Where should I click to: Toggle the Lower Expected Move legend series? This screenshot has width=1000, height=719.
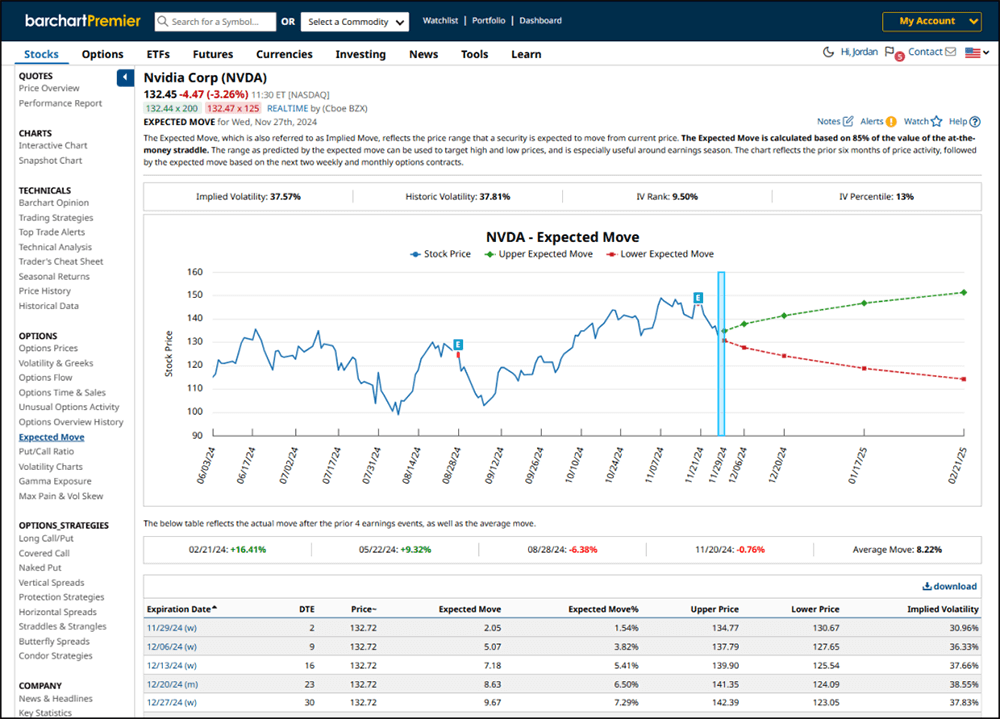660,254
